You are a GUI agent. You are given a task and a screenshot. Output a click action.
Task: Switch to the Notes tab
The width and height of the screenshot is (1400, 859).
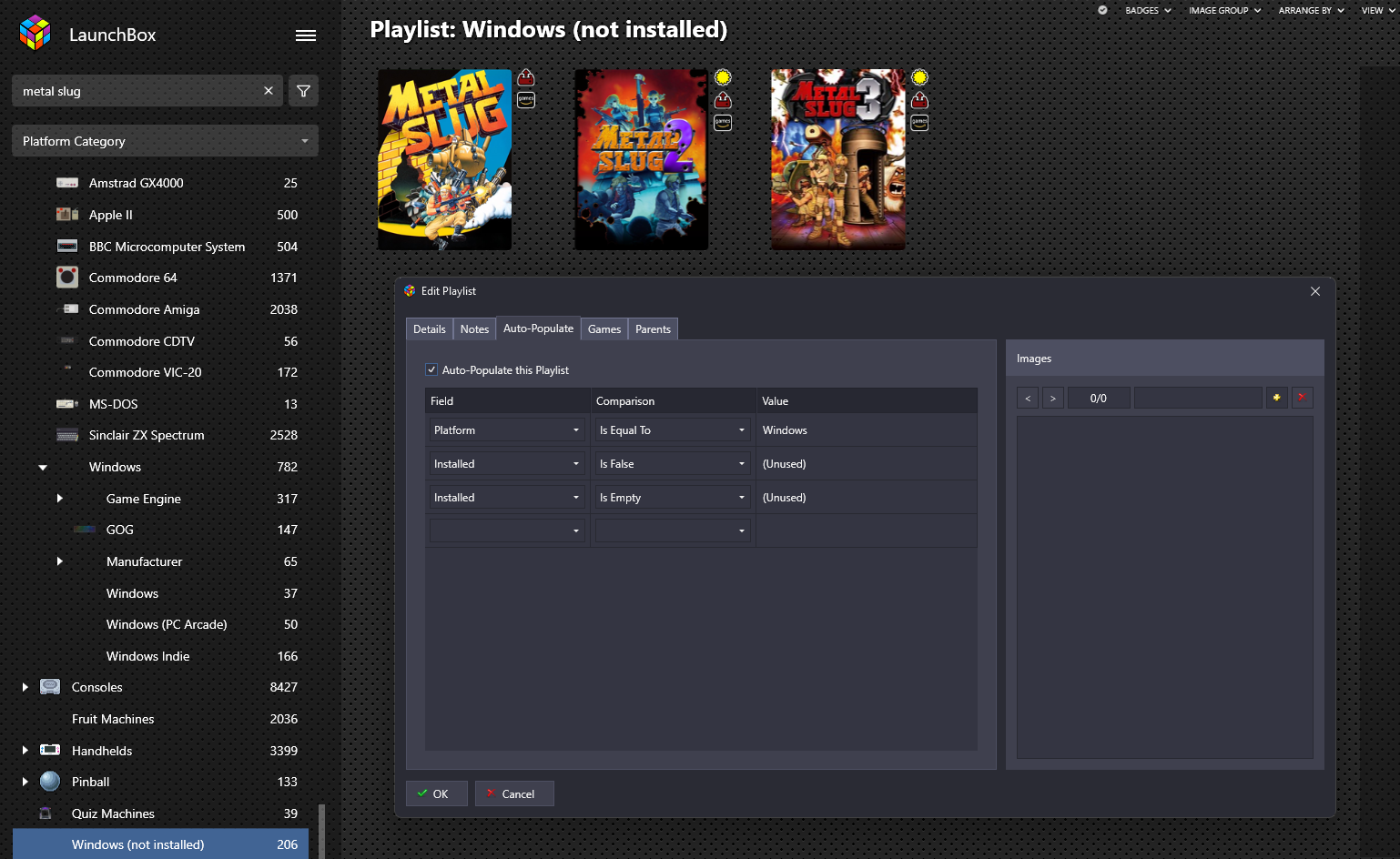click(x=474, y=329)
